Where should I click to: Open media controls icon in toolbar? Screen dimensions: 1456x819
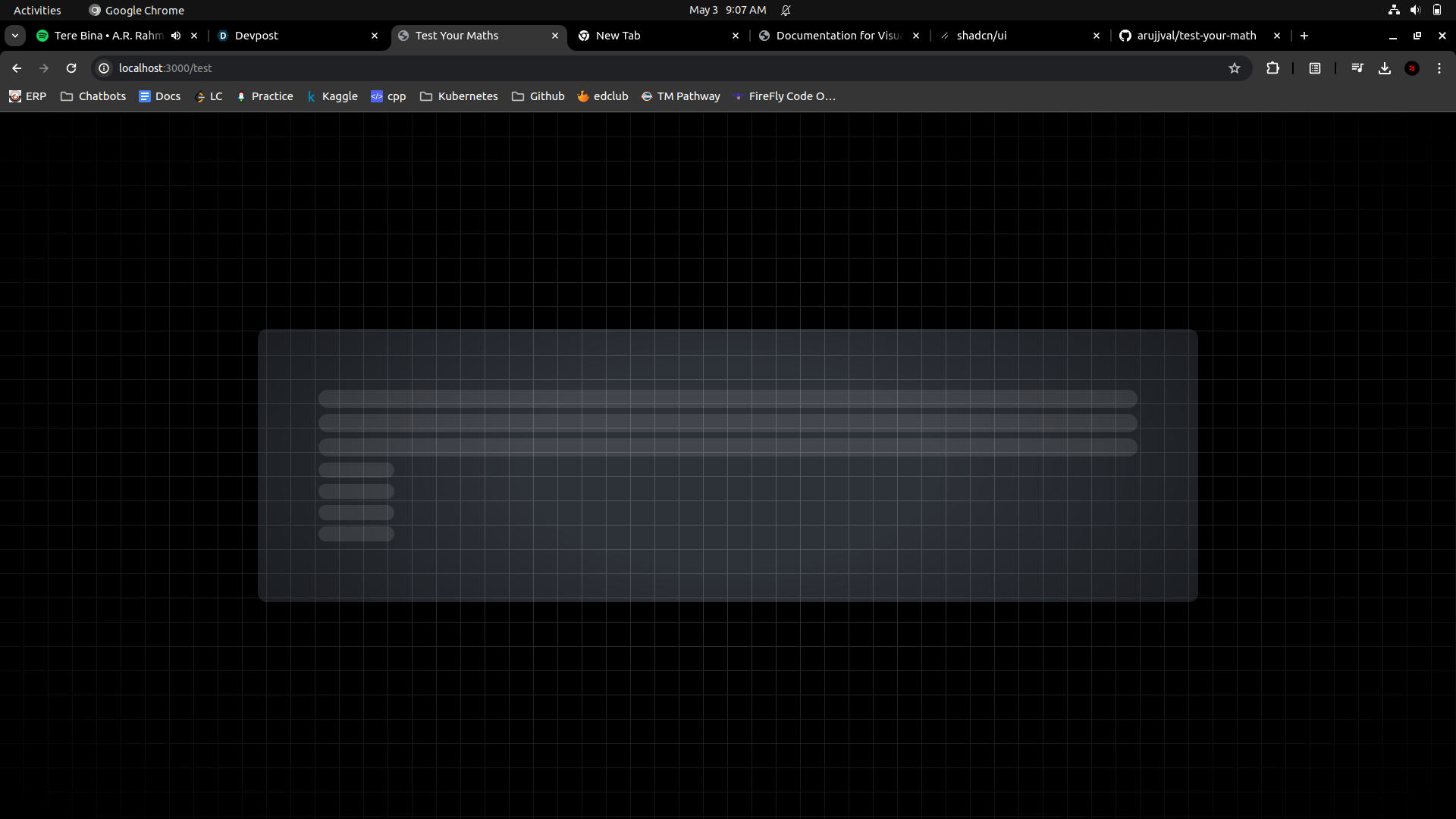click(x=1357, y=68)
